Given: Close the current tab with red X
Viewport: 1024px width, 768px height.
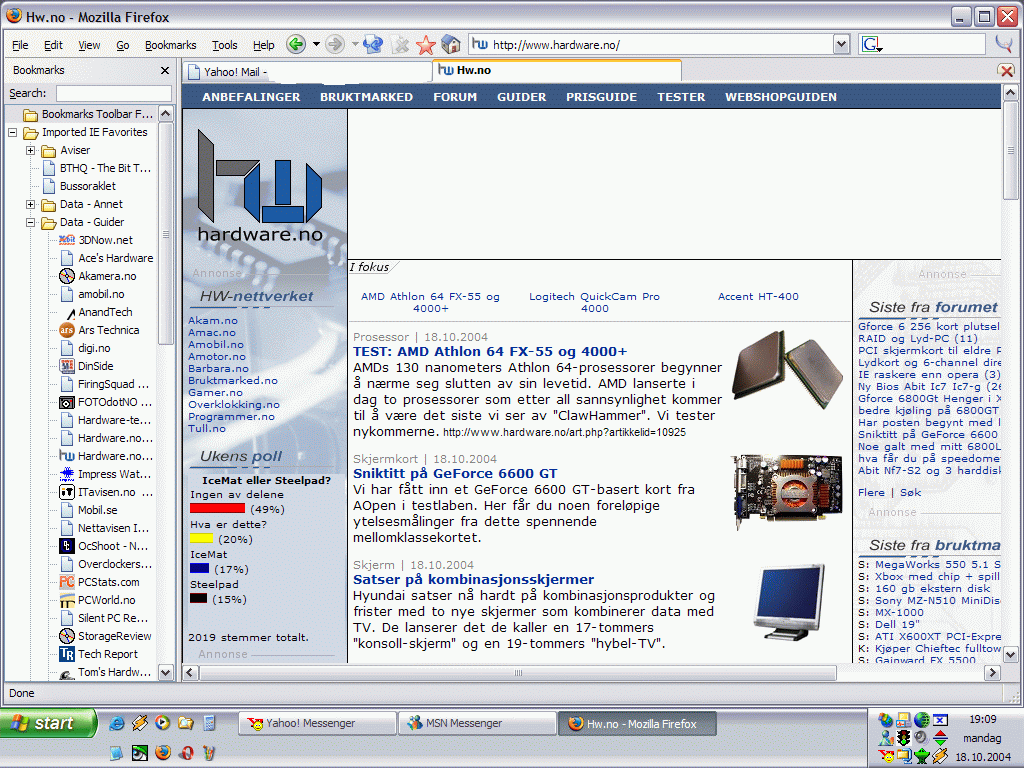Looking at the screenshot, I should click(1006, 71).
